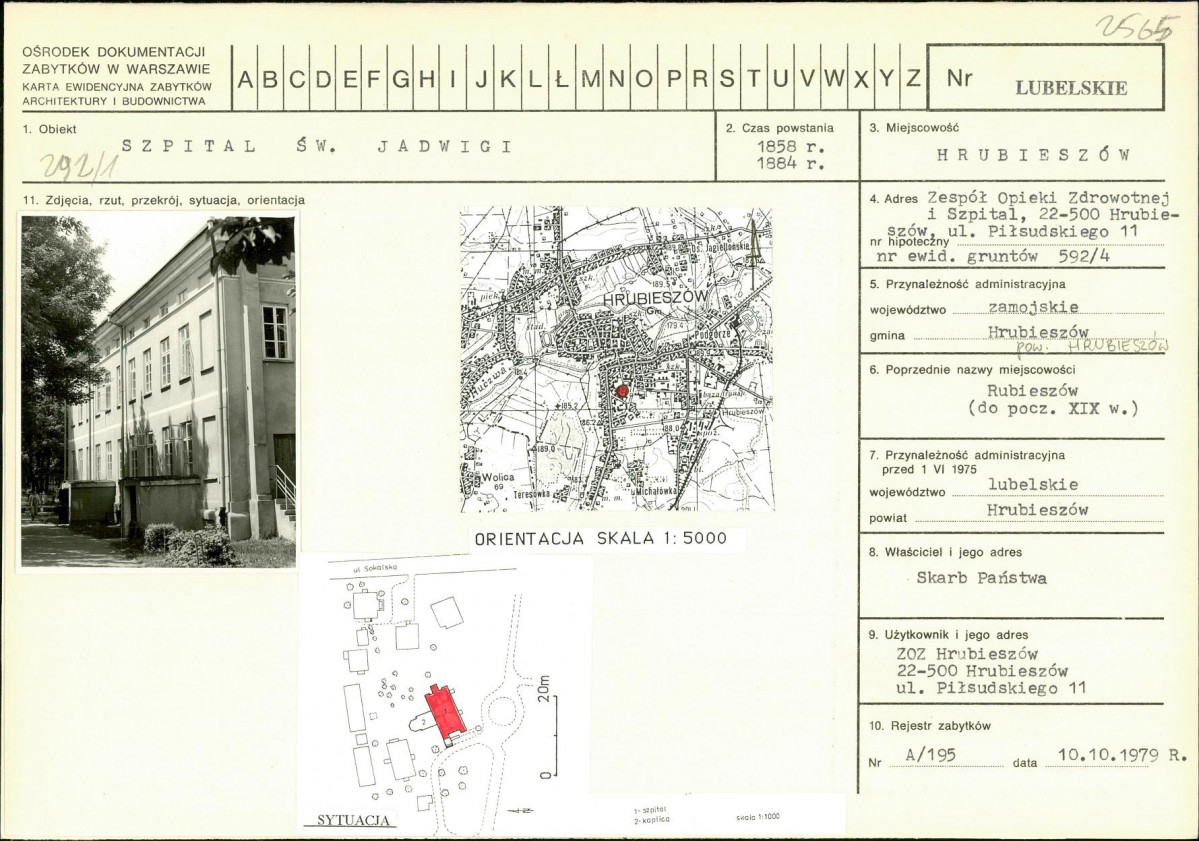Click the 20m scale bar on the site plan

tap(549, 726)
